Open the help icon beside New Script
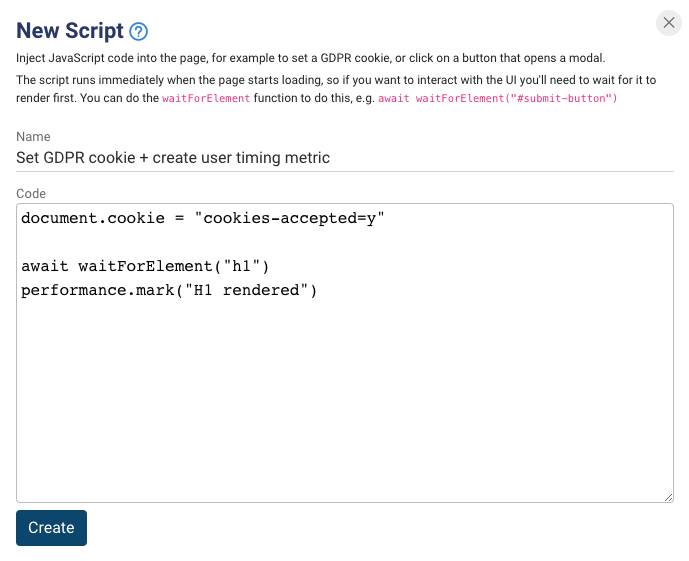The height and width of the screenshot is (561, 689). click(x=138, y=32)
